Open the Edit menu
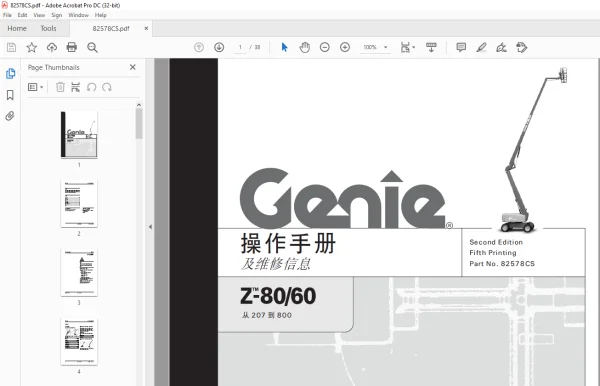This screenshot has height=386, width=600. coord(22,15)
